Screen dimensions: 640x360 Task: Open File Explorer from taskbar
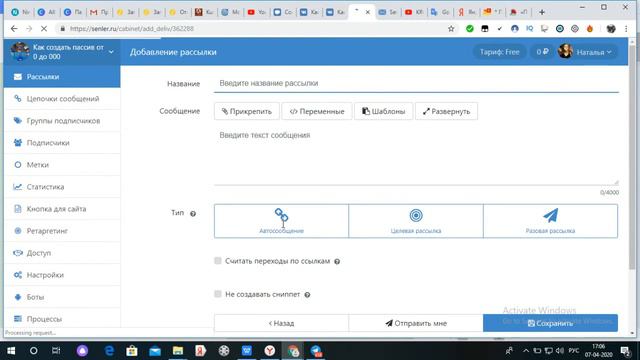(178, 351)
